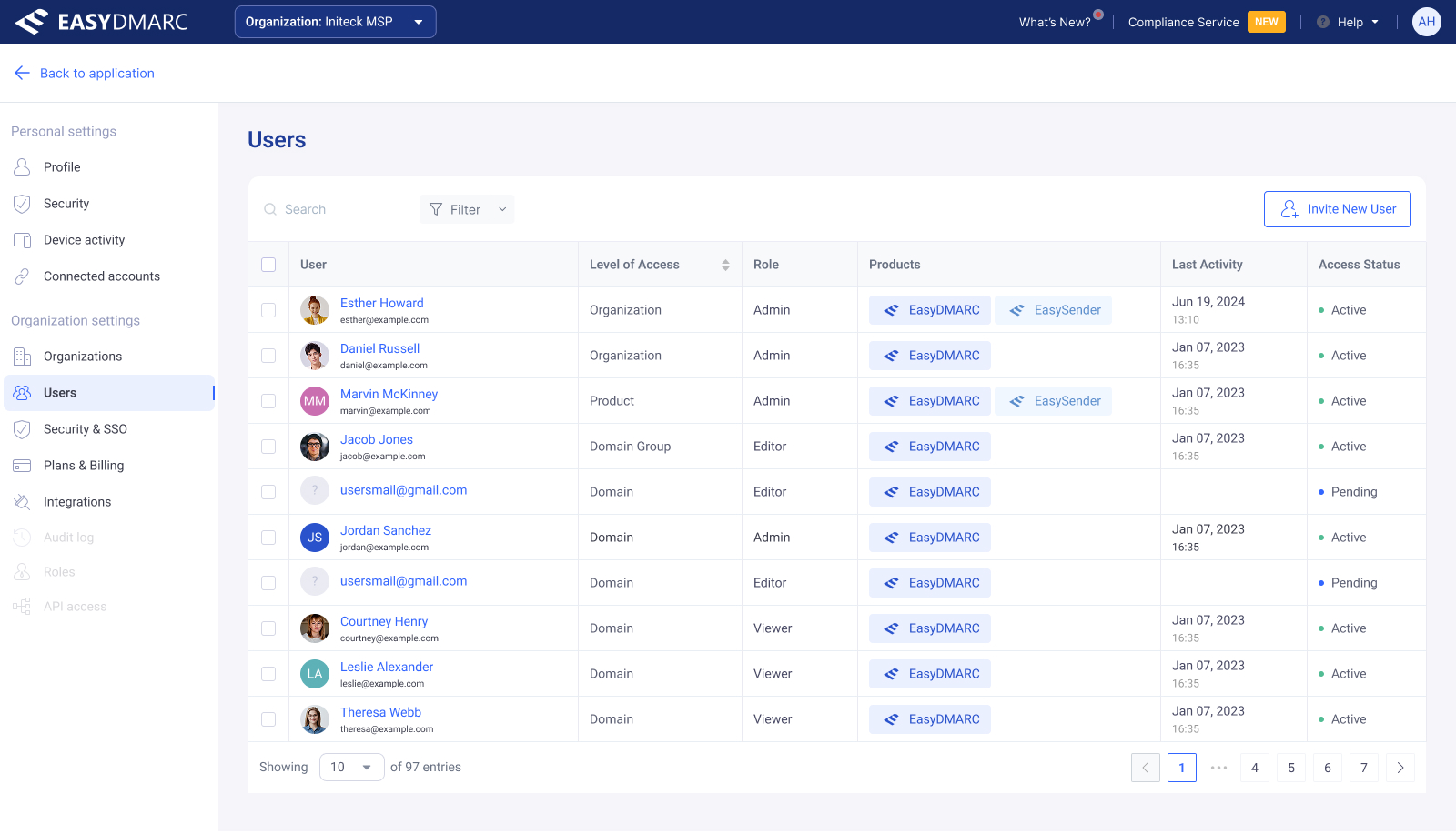Click the EasyDMARC logo
Image resolution: width=1456 pixels, height=834 pixels.
pyautogui.click(x=102, y=22)
